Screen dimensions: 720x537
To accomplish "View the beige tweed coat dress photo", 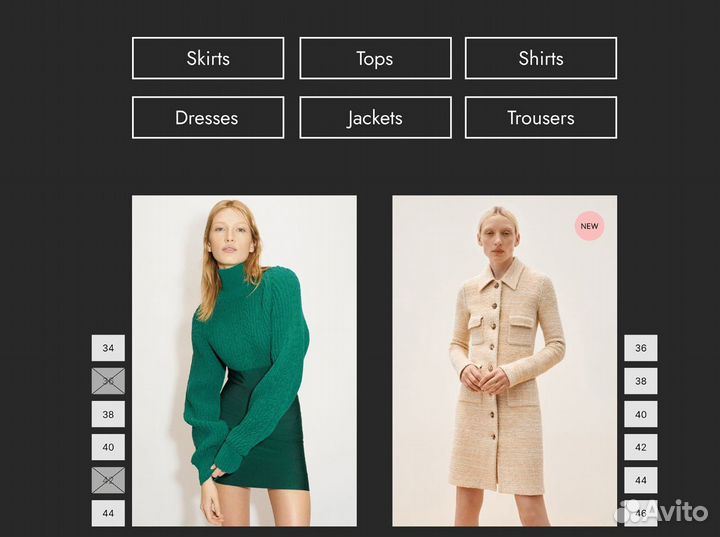I will pyautogui.click(x=504, y=360).
